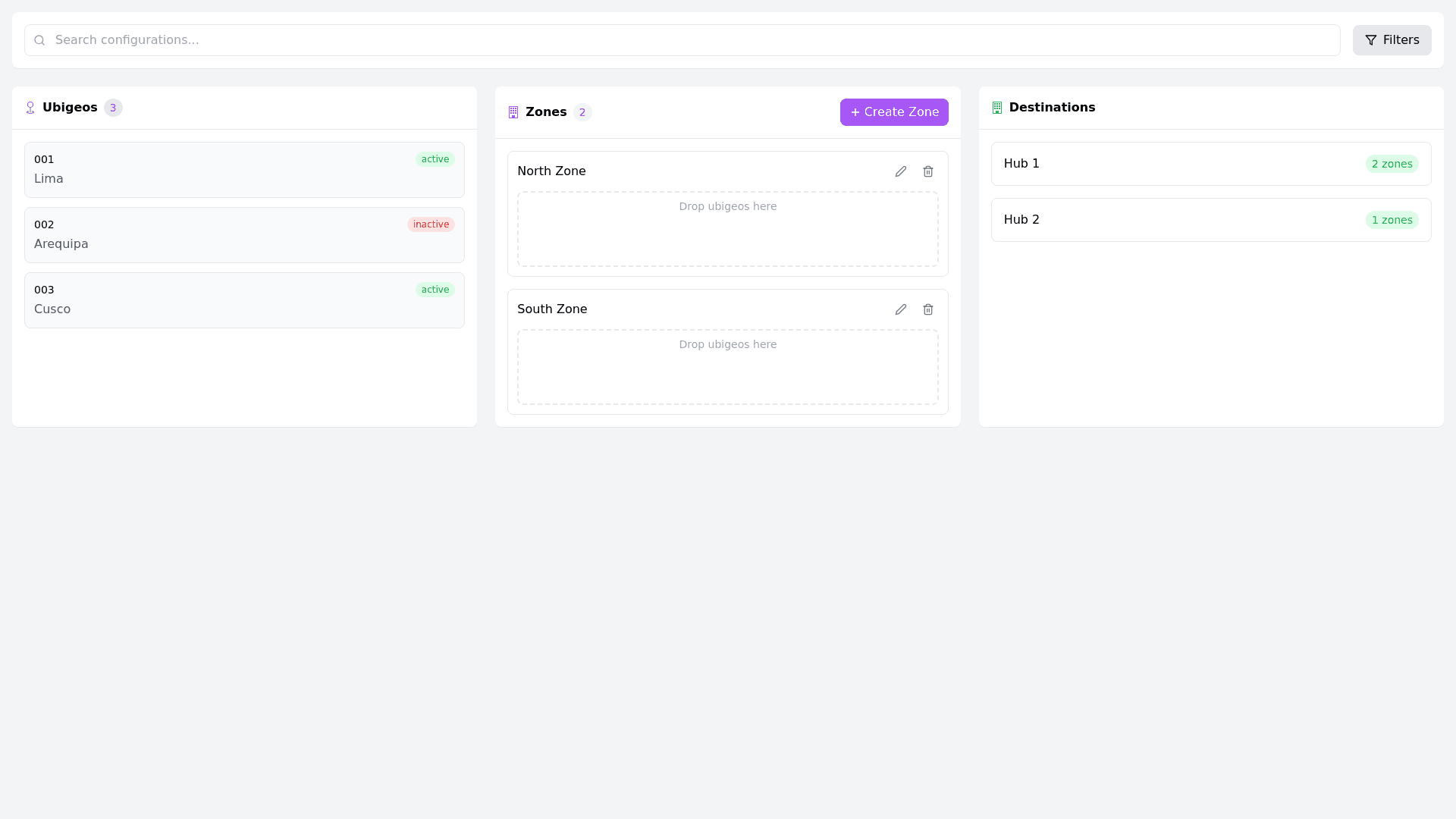Delete the South Zone via trash icon
This screenshot has height=819, width=1456.
click(x=927, y=309)
